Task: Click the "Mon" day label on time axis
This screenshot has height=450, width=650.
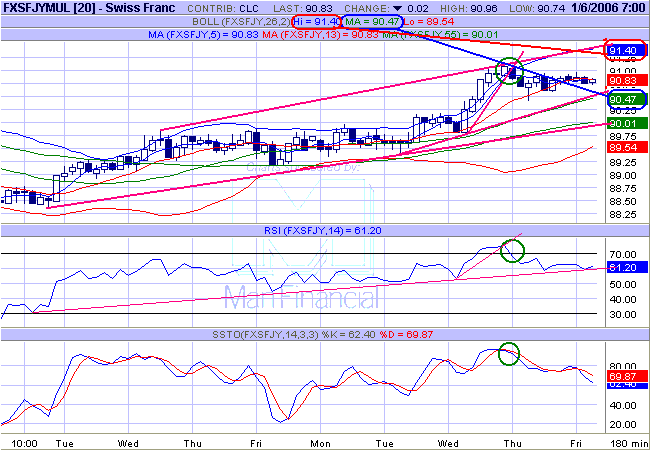Action: (321, 443)
